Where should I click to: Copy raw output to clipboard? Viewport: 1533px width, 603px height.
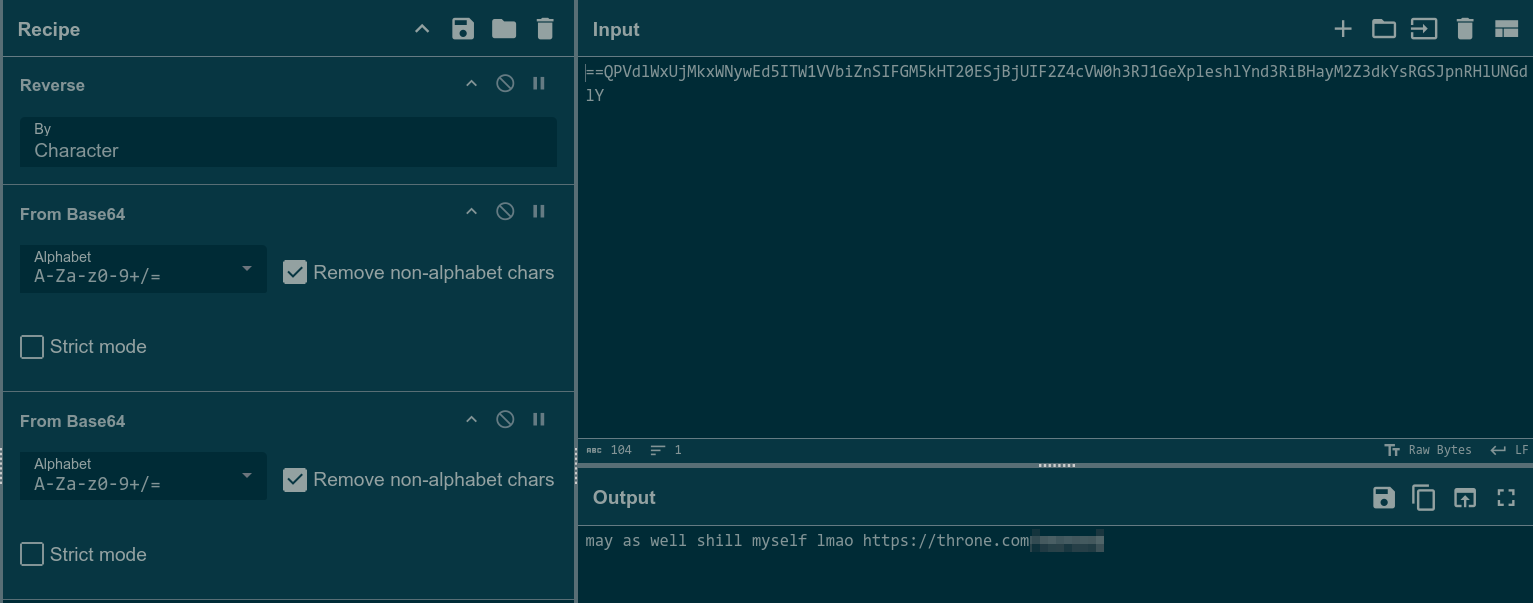pos(1424,497)
